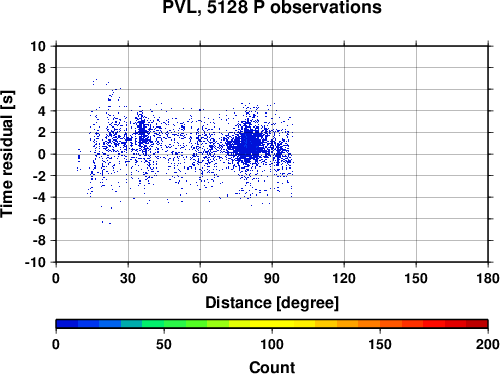The image size is (500, 374).
Task: Click the 'Distance [degree]' axis label
Action: pos(272,303)
